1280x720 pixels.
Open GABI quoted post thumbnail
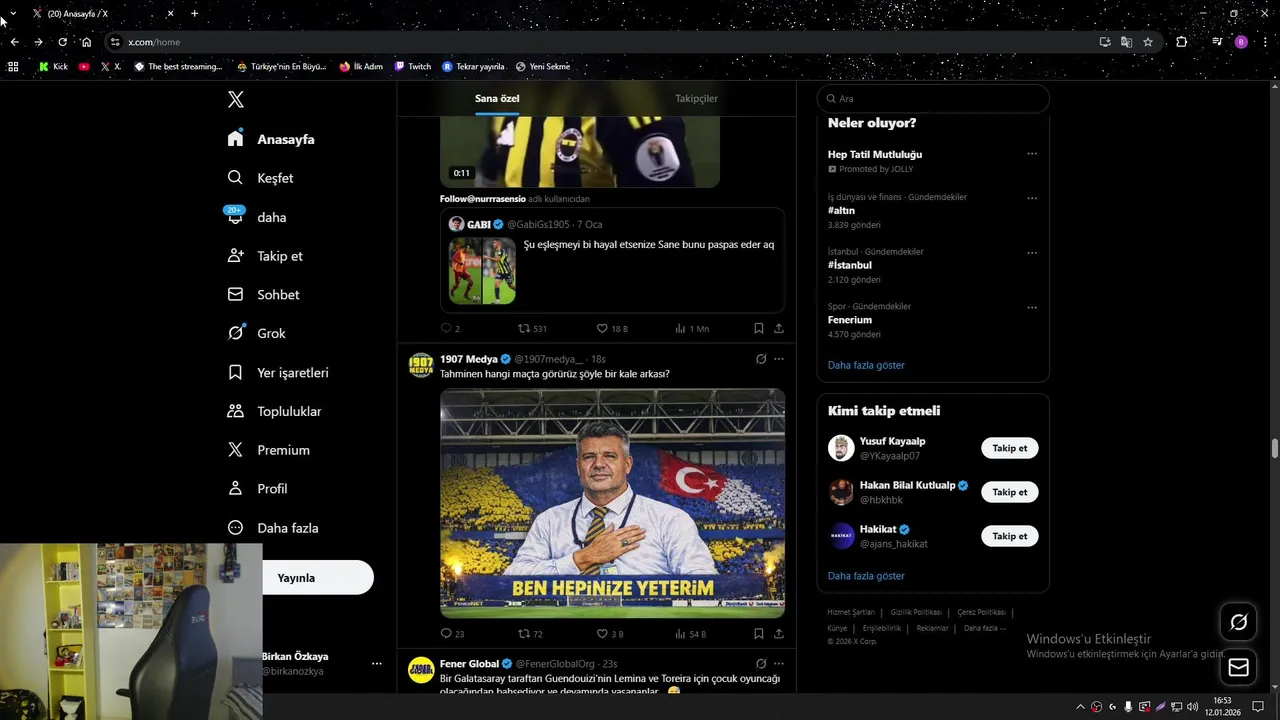[x=482, y=270]
